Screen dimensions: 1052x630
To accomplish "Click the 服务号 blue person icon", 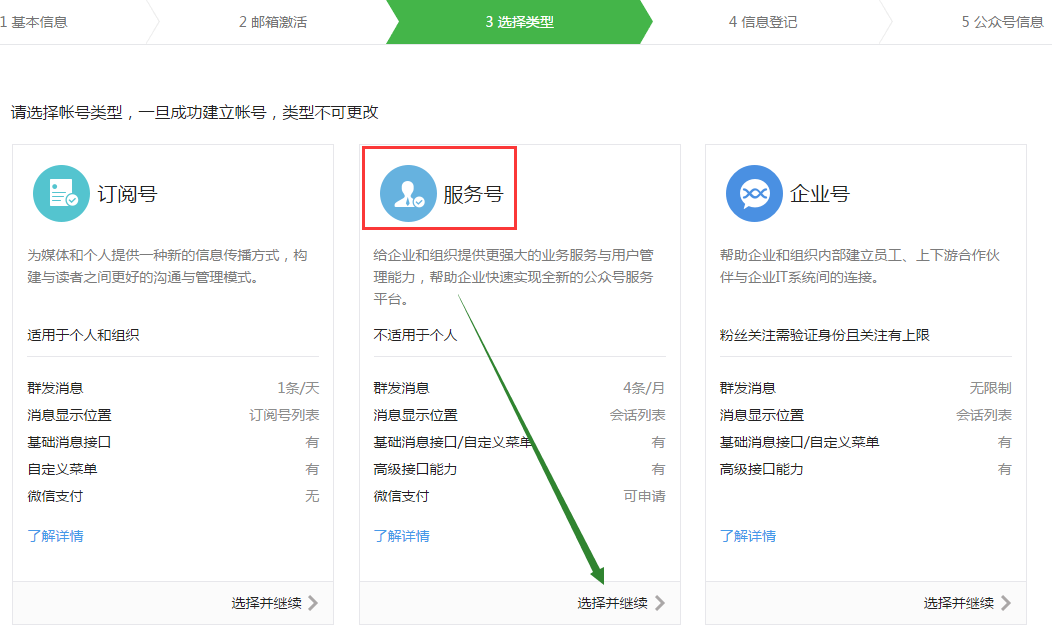I will (x=408, y=194).
